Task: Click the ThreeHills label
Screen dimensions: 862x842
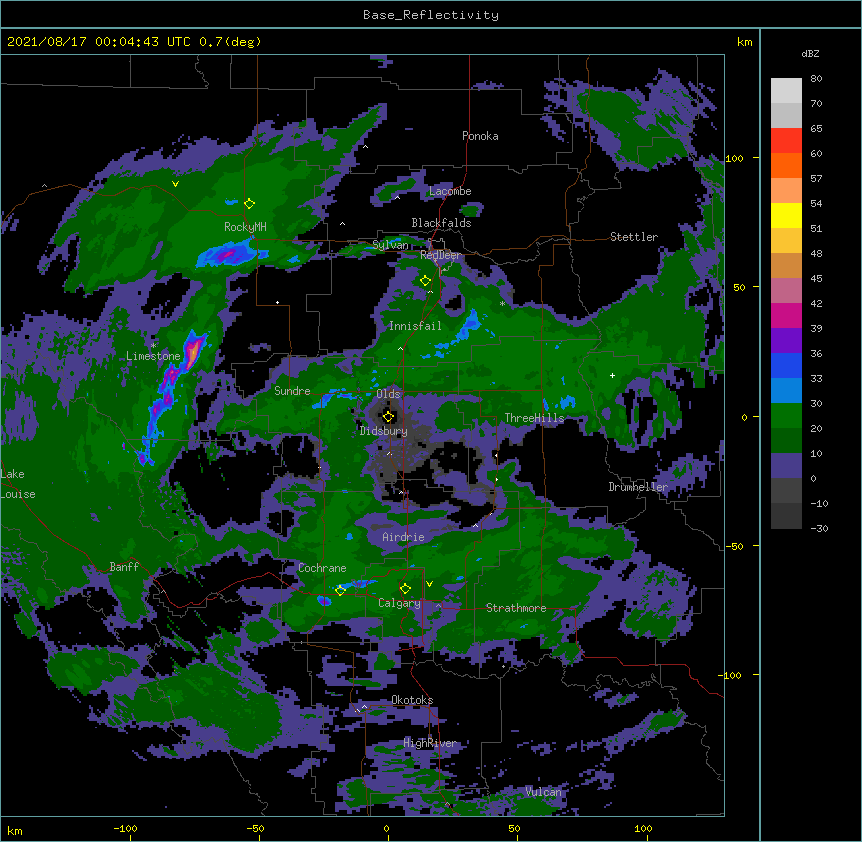Action: (534, 418)
